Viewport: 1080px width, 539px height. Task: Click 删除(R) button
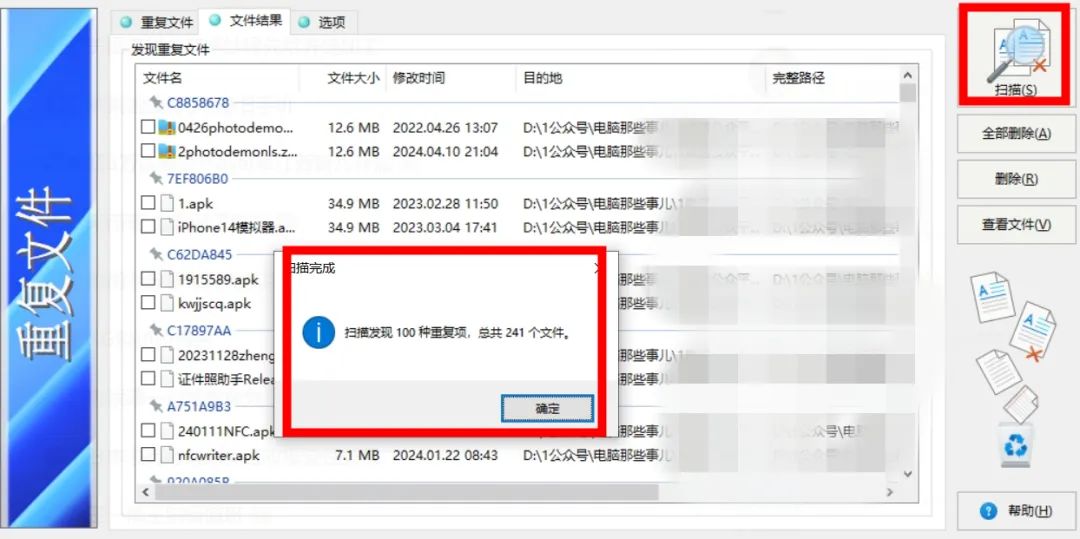[x=1016, y=179]
